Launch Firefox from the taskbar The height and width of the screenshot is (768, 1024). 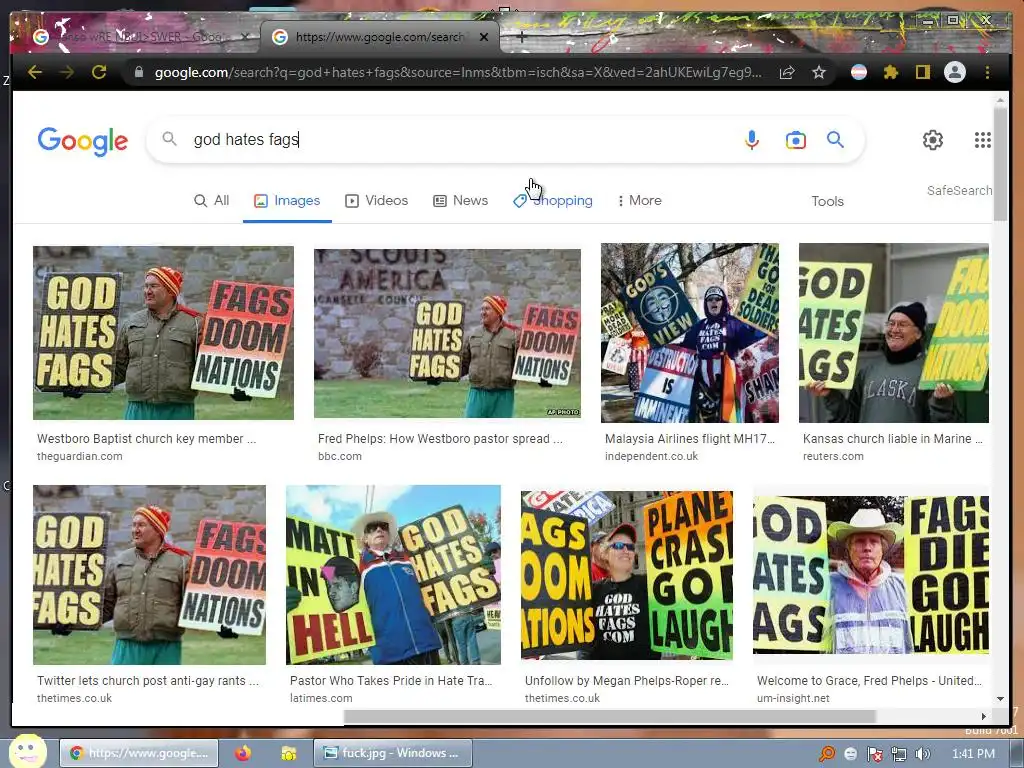click(x=243, y=753)
